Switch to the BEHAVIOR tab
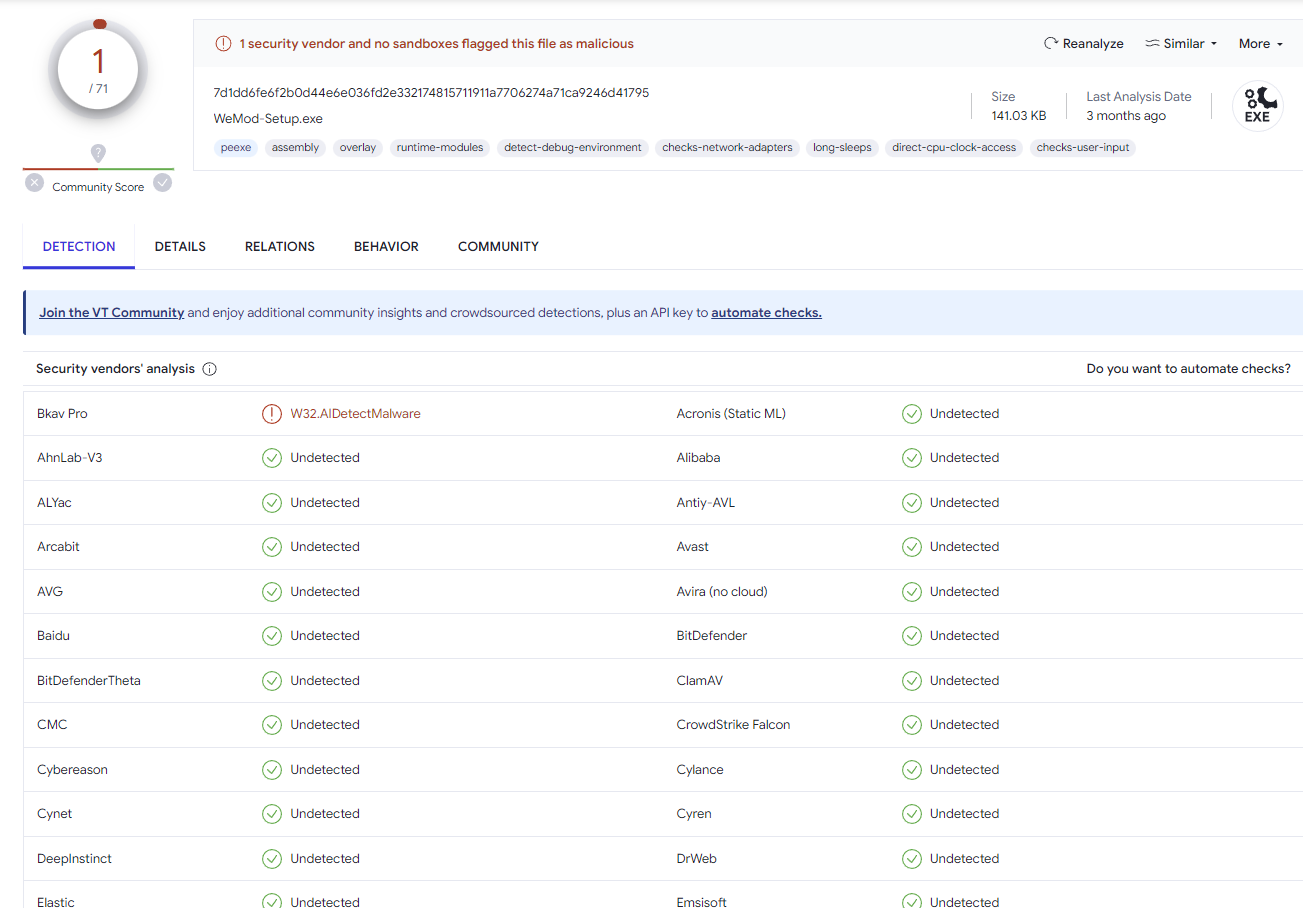1303x908 pixels. [x=386, y=246]
